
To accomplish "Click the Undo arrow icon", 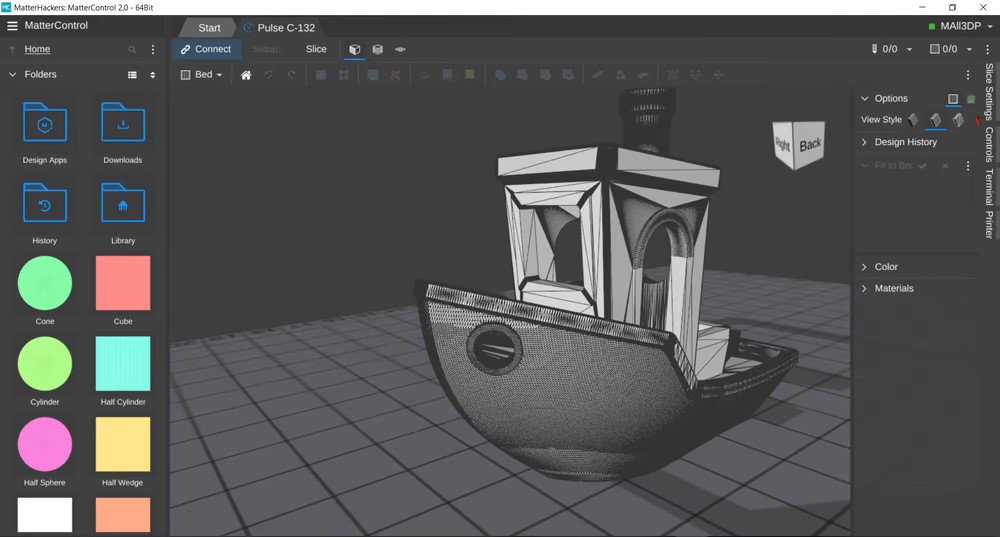I will 269,75.
